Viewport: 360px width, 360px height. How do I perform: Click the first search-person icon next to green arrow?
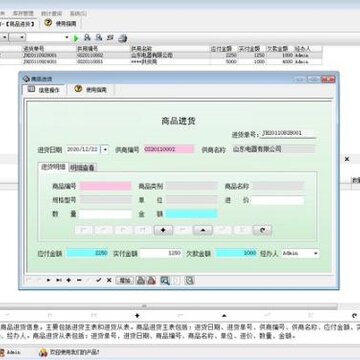(87, 38)
